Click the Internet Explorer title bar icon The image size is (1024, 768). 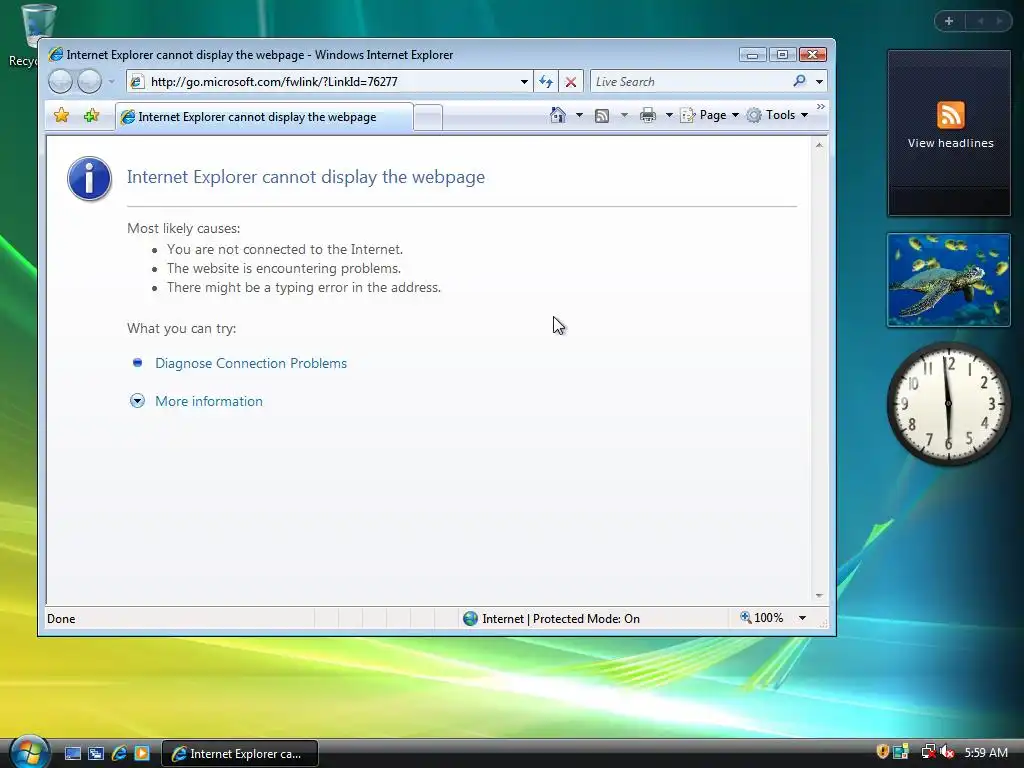click(56, 55)
